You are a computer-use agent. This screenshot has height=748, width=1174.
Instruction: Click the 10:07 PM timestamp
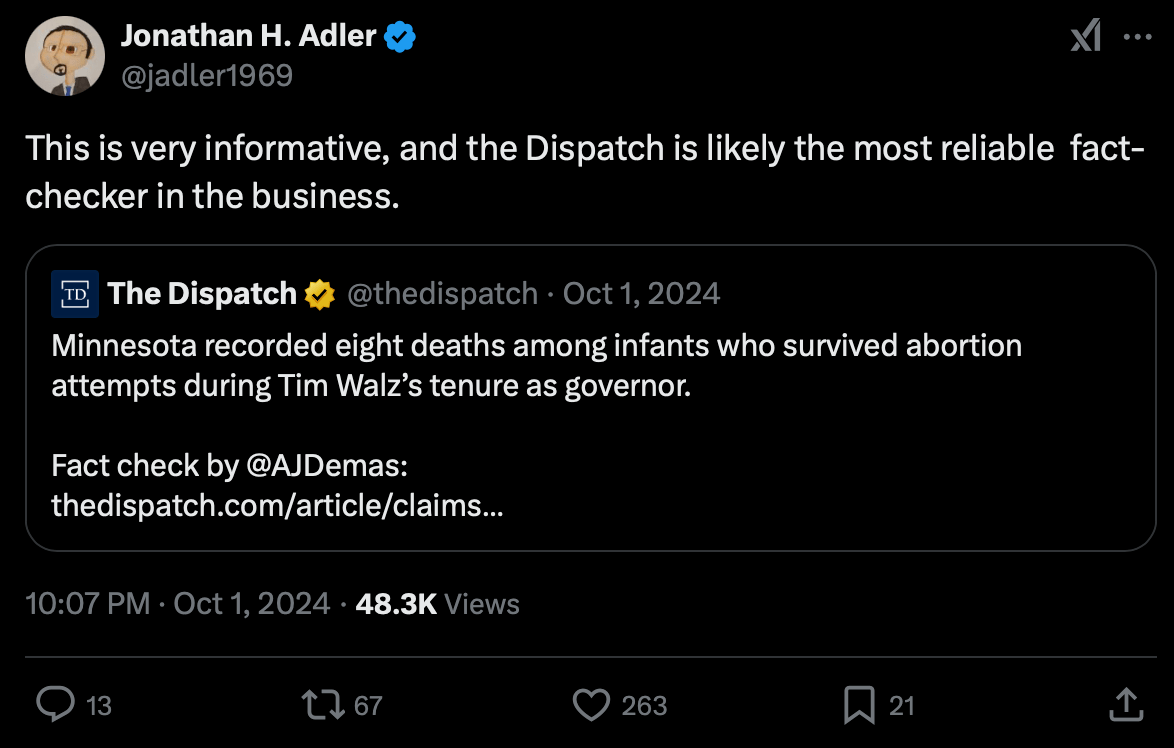click(x=87, y=604)
